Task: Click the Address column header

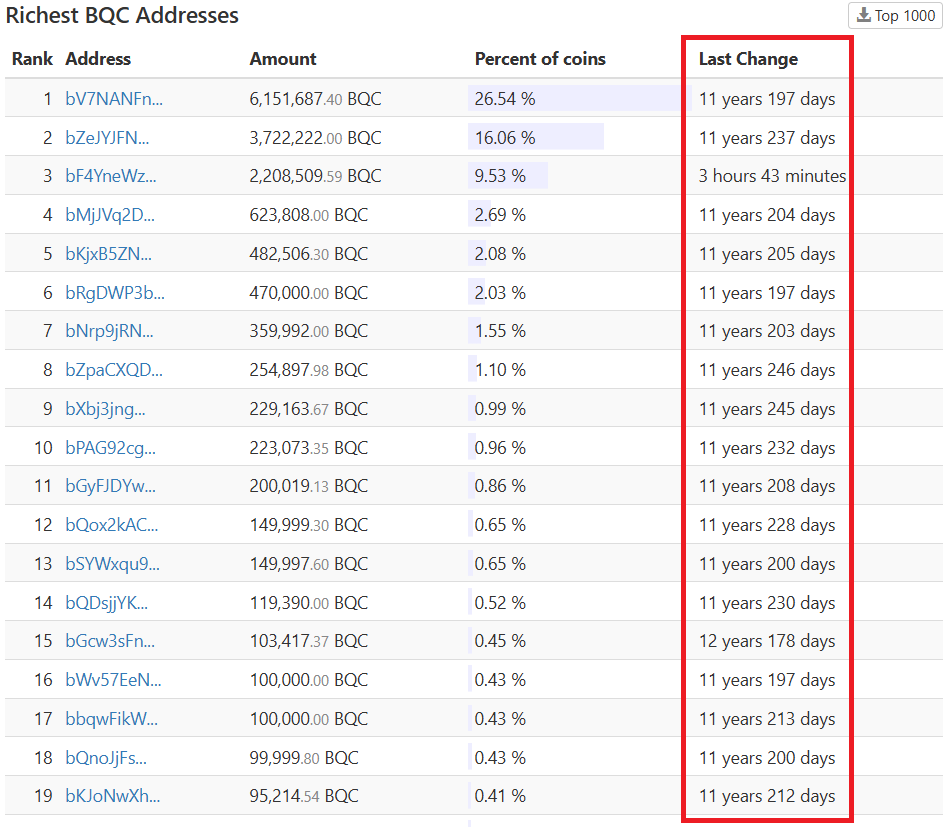Action: click(x=98, y=59)
